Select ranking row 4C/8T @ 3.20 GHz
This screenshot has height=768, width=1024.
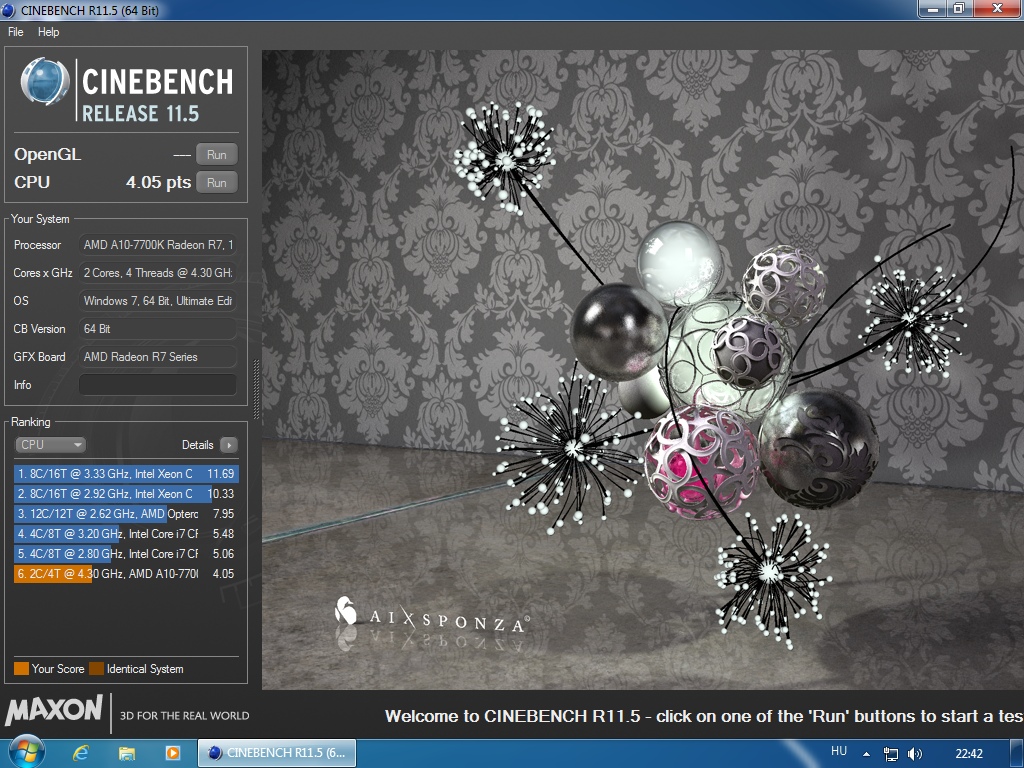(126, 534)
